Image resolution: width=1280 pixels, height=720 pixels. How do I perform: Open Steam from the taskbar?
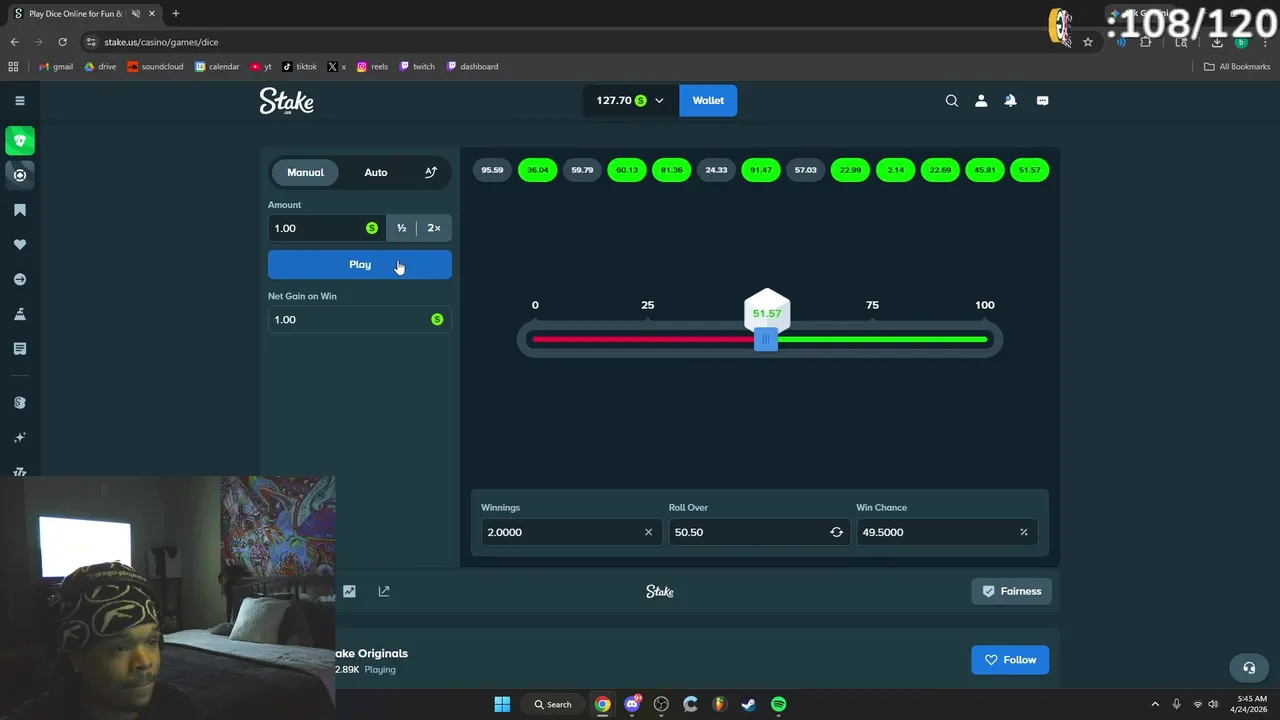[748, 704]
